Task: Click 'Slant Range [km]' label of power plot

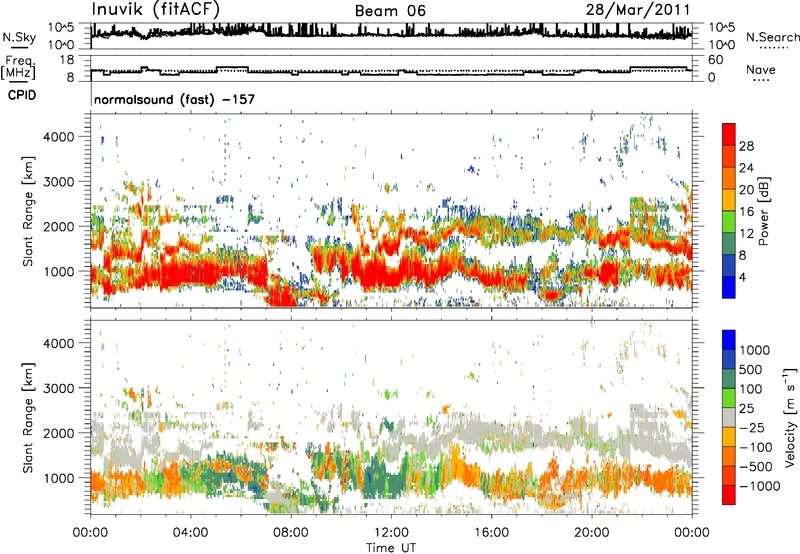Action: click(29, 211)
